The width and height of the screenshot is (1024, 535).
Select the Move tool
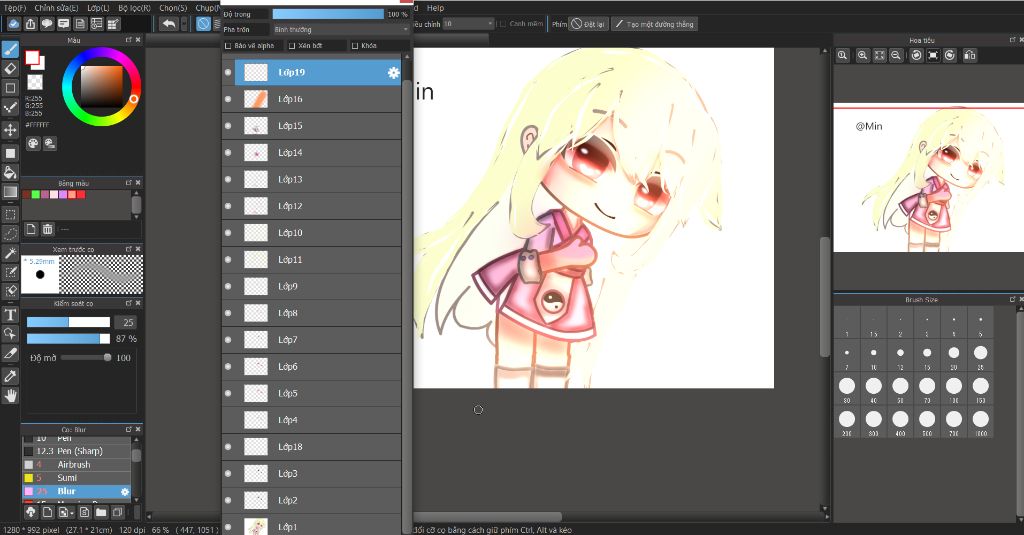pyautogui.click(x=10, y=129)
